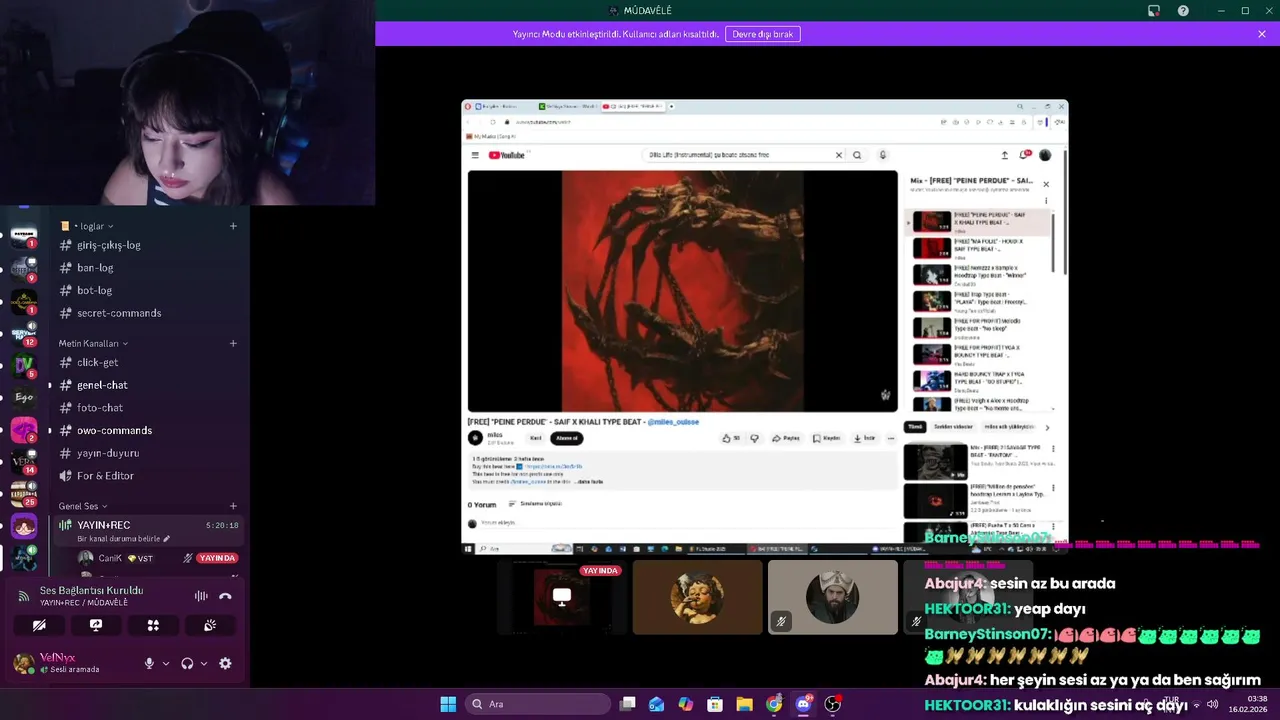
Task: Open voice connection signal info icon
Action: tap(24, 596)
